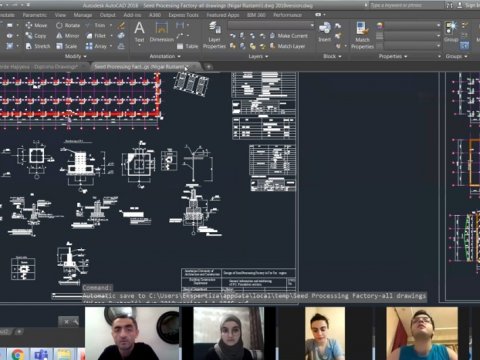Click the male participant video in black shirt
Viewport: 480px width, 360px height.
coord(132,333)
